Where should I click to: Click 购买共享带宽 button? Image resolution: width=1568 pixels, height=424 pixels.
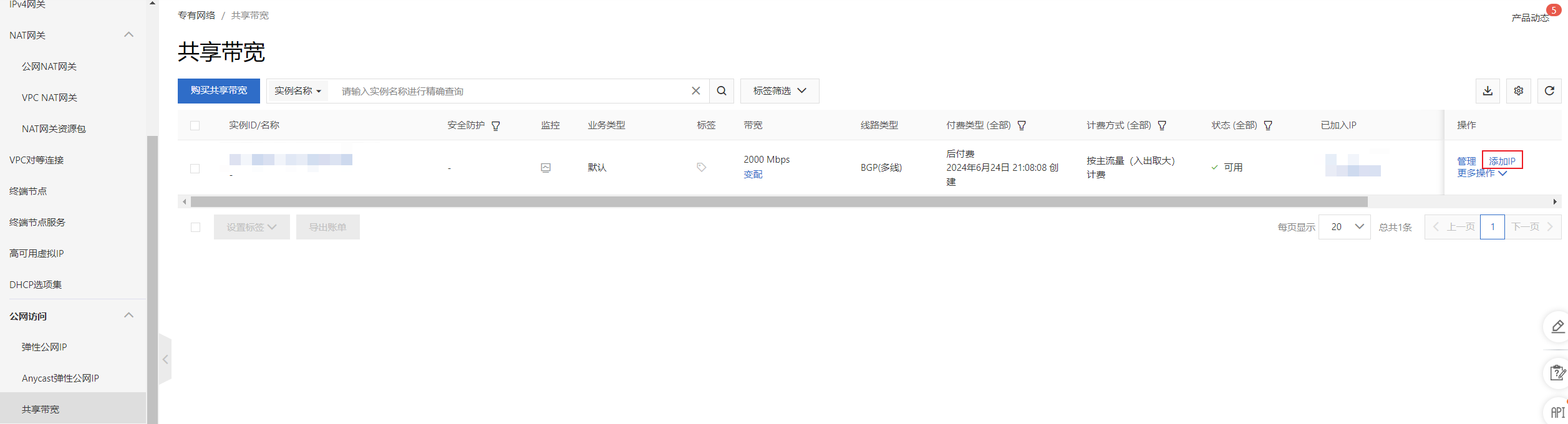[x=219, y=91]
